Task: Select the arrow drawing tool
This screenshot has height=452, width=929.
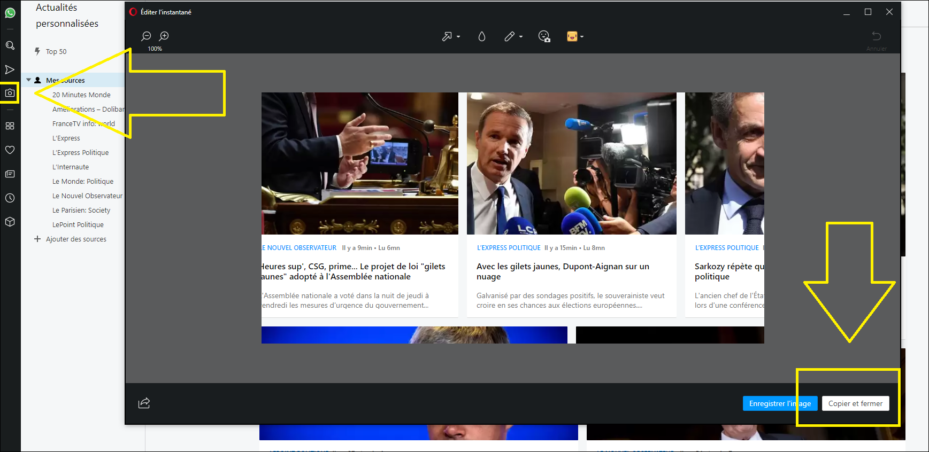Action: 447,37
